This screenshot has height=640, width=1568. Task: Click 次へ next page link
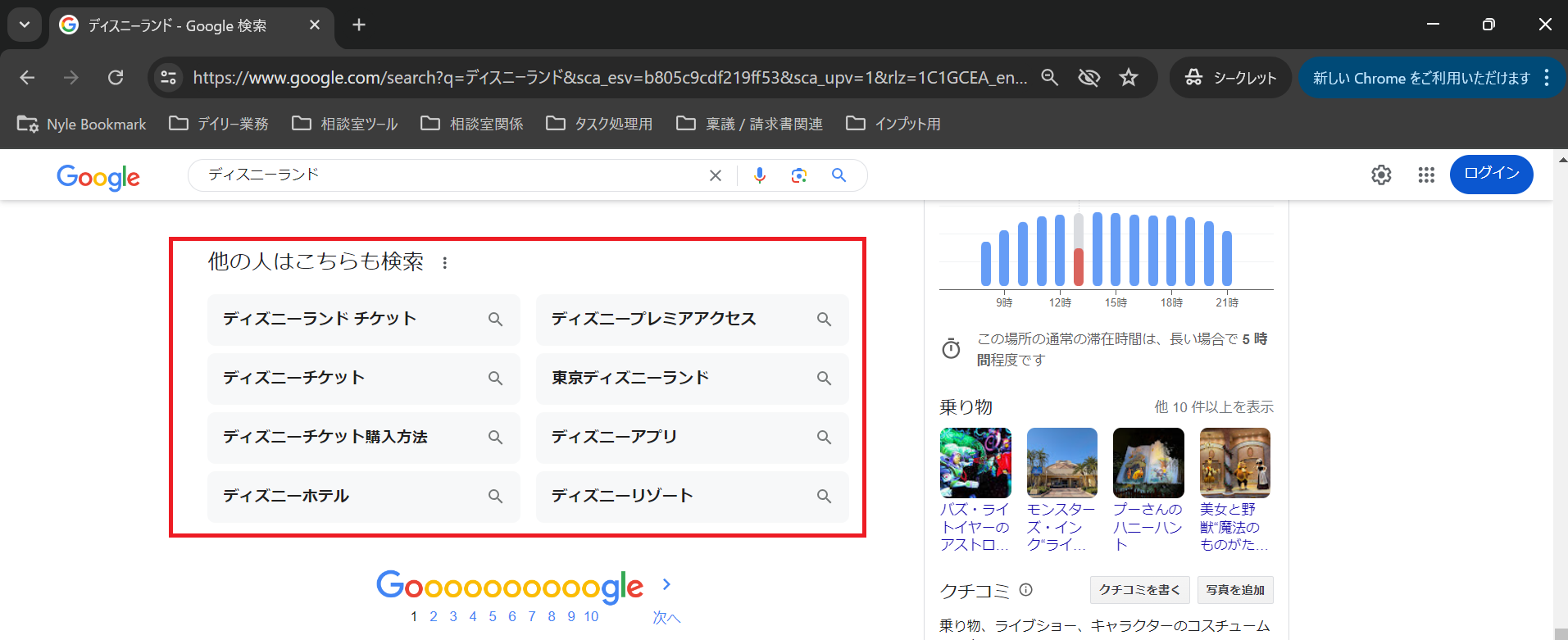pos(666,618)
